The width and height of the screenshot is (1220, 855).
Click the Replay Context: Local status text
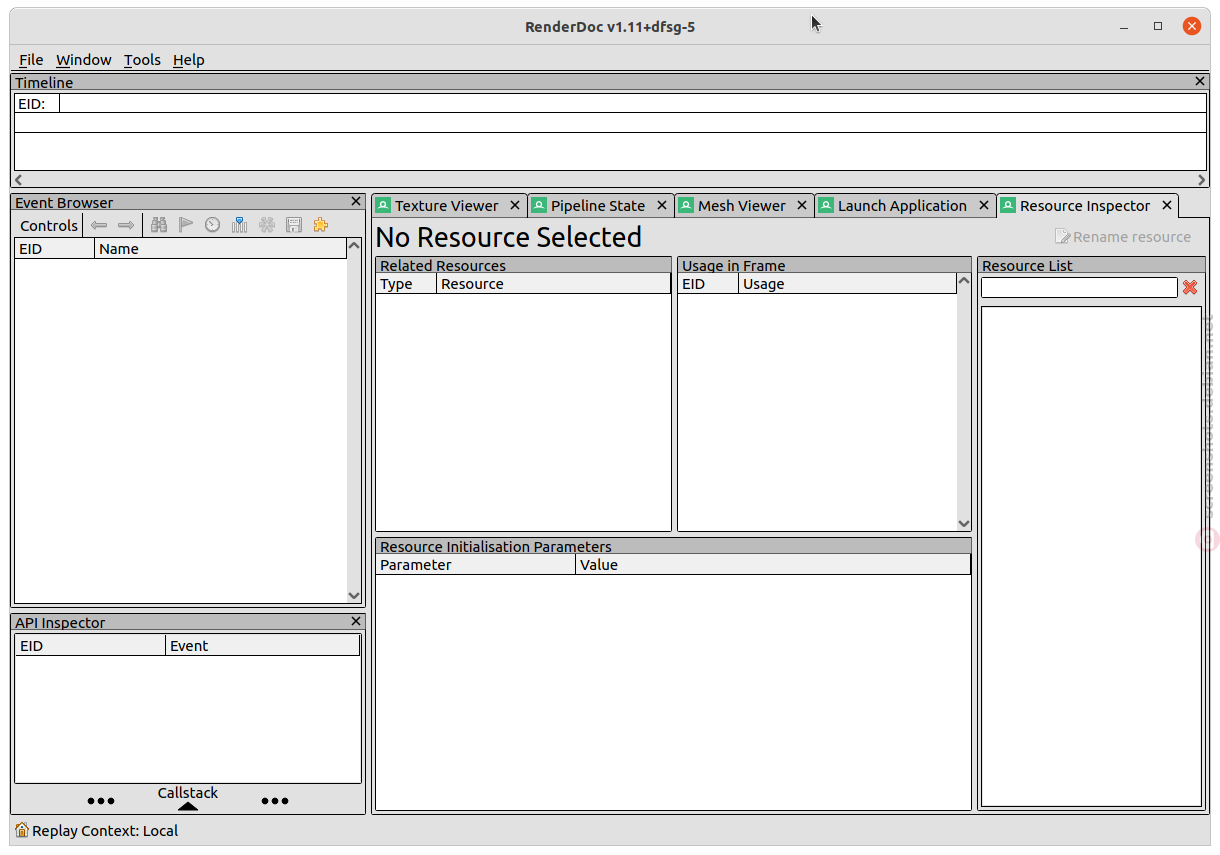point(105,830)
